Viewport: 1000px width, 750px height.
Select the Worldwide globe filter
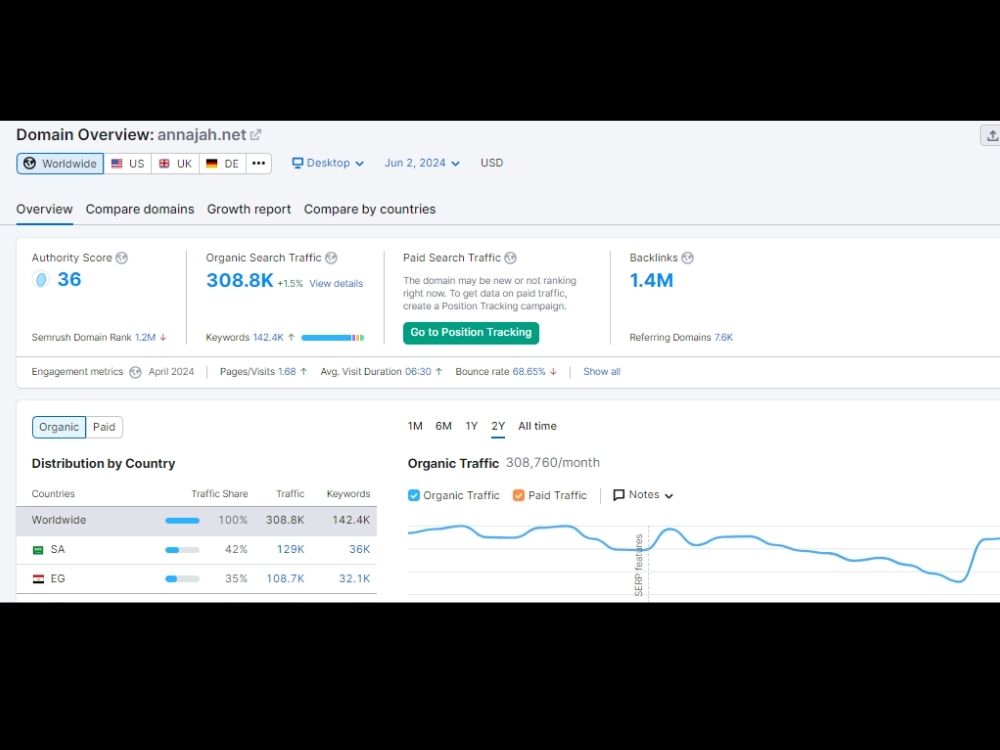(x=60, y=163)
